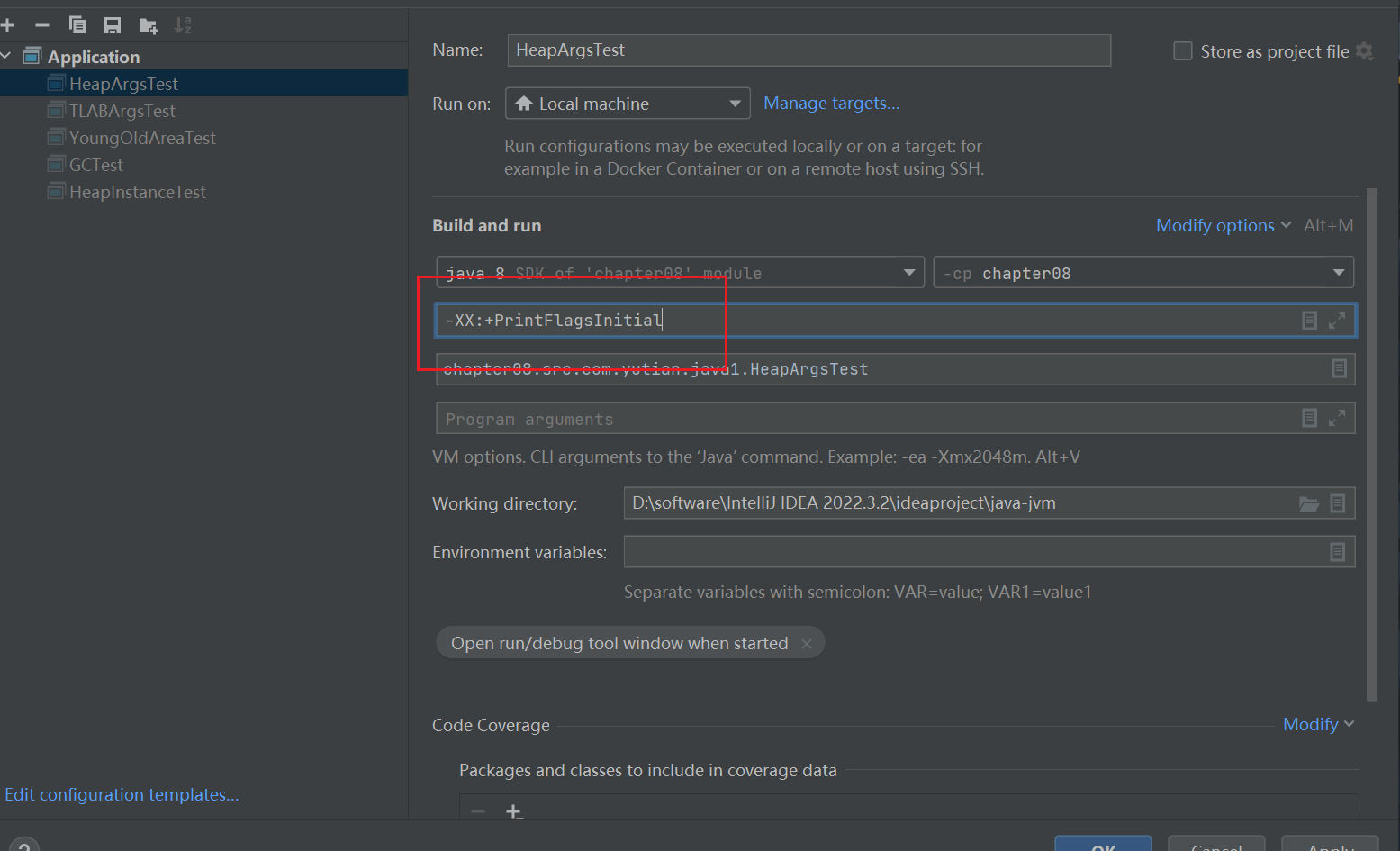The width and height of the screenshot is (1400, 851).
Task: Open the Local machine run target dropdown
Action: [x=628, y=104]
